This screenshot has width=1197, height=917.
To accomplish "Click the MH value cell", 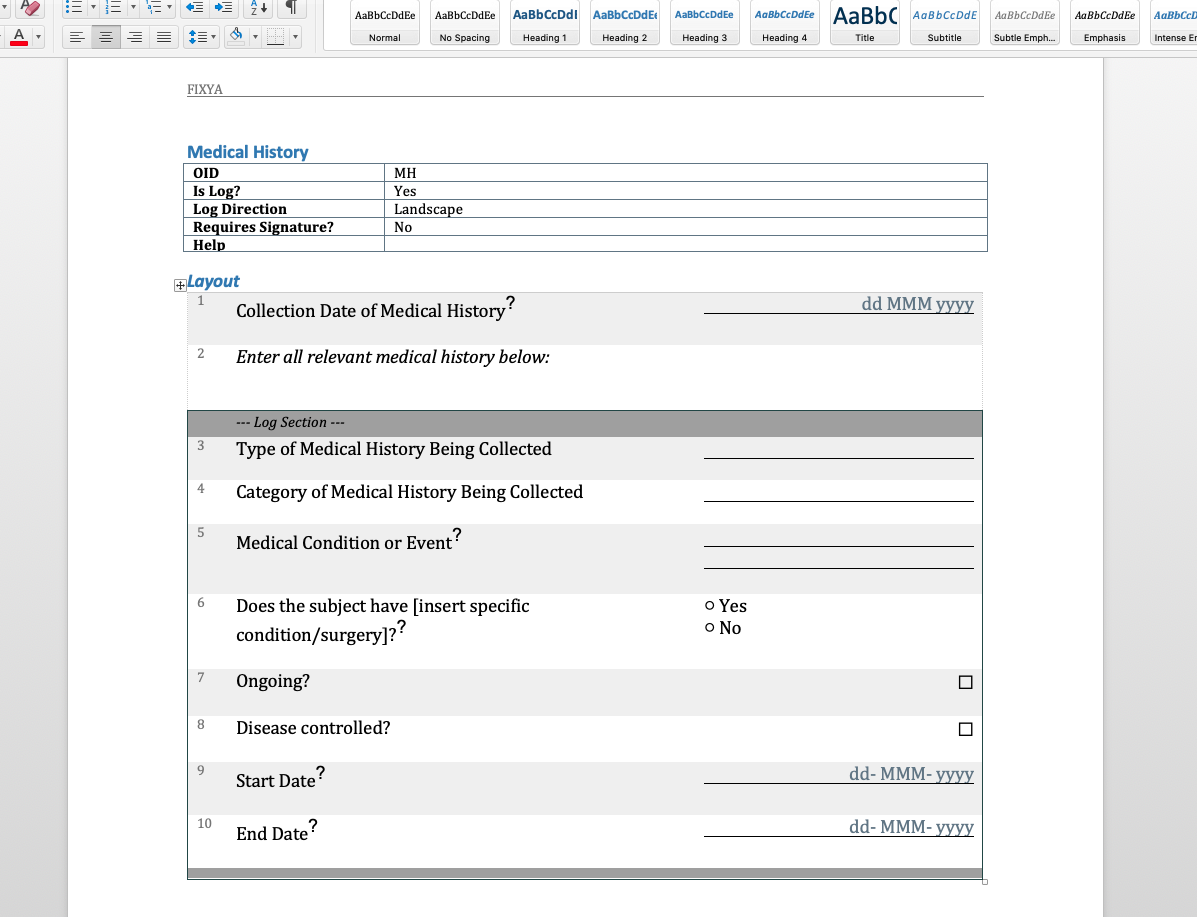I will pyautogui.click(x=686, y=173).
